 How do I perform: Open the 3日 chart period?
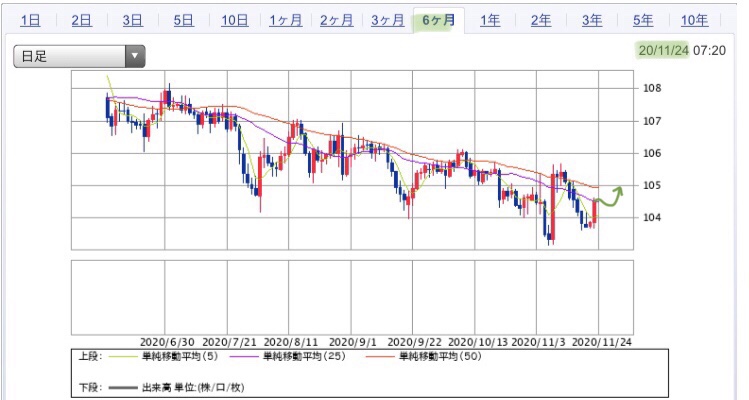tap(132, 20)
